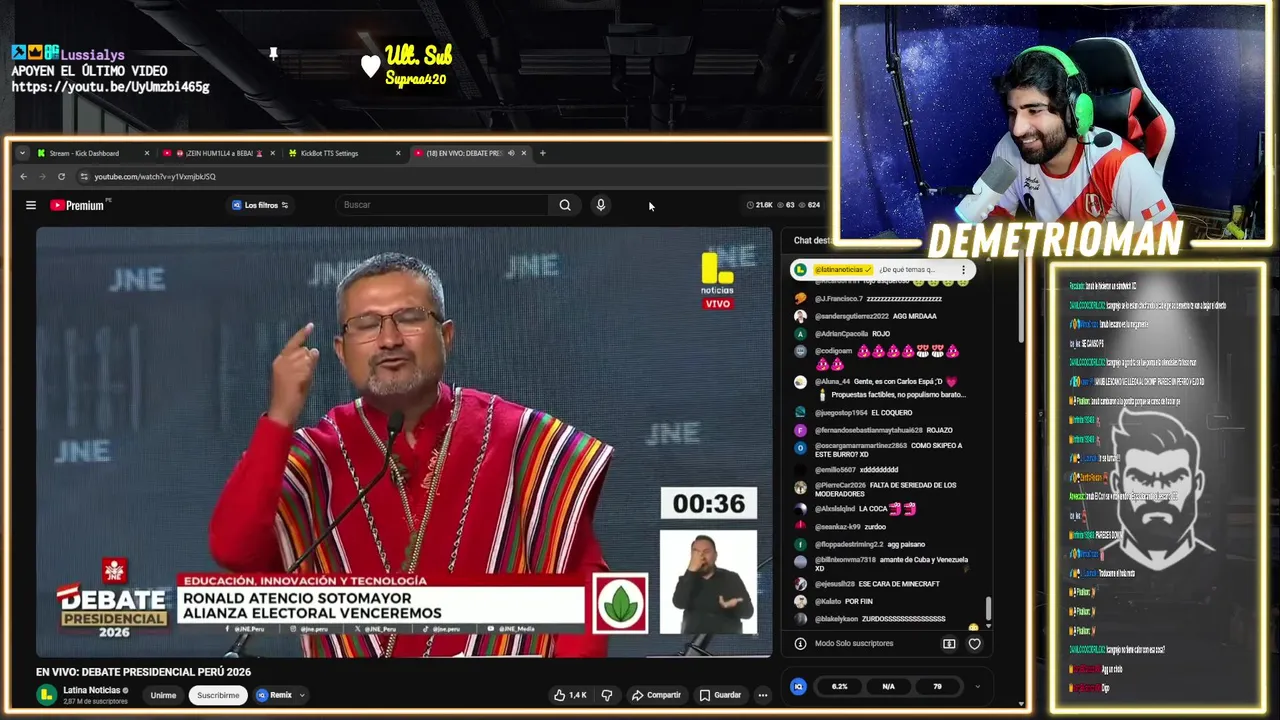This screenshot has height=720, width=1280.
Task: Click the 6.2% vidIQ stat pill
Action: click(839, 687)
